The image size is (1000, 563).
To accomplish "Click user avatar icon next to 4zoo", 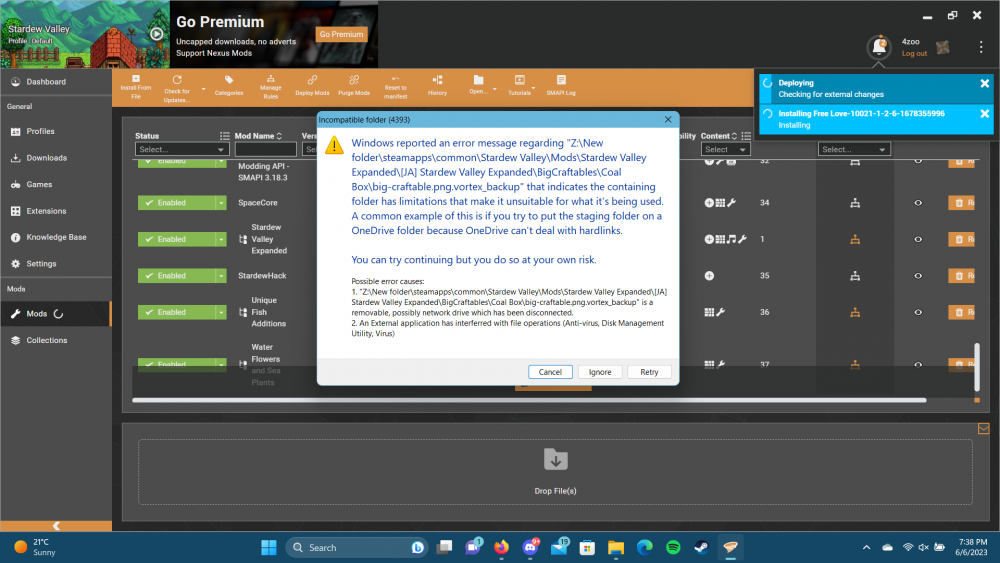I will pos(943,47).
